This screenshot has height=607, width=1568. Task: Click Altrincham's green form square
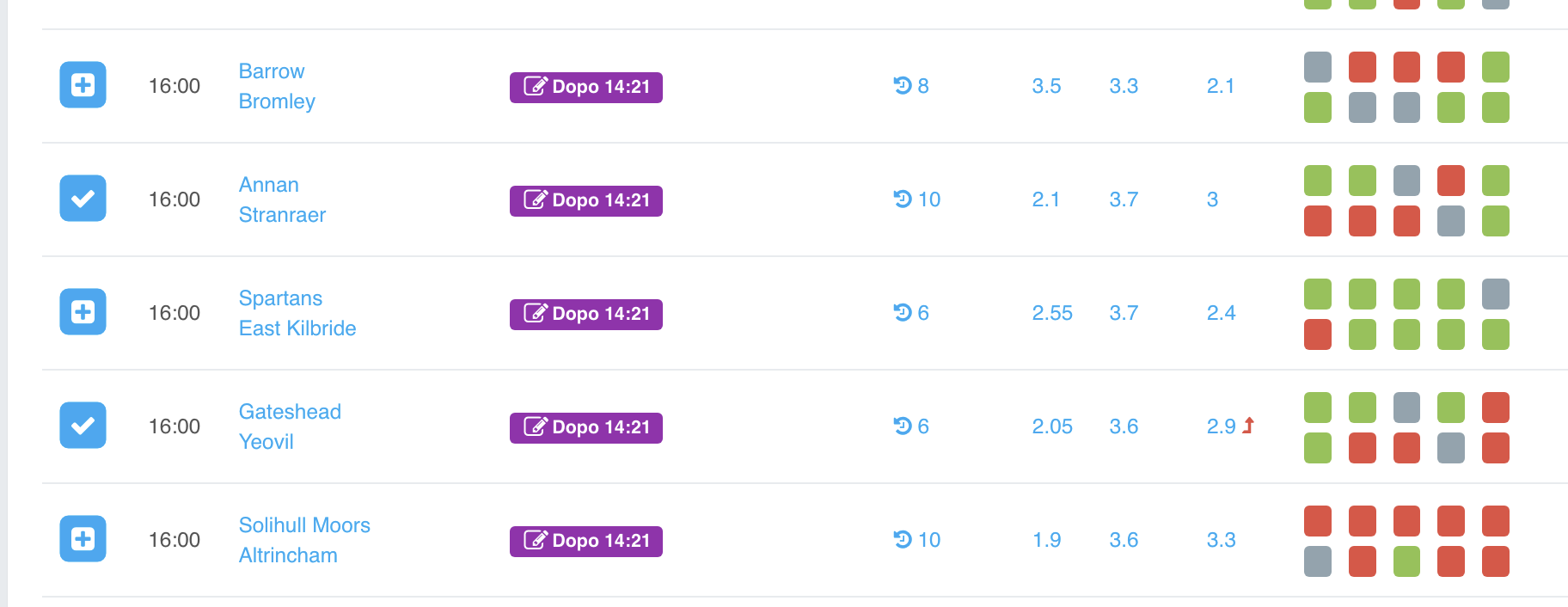click(1406, 561)
